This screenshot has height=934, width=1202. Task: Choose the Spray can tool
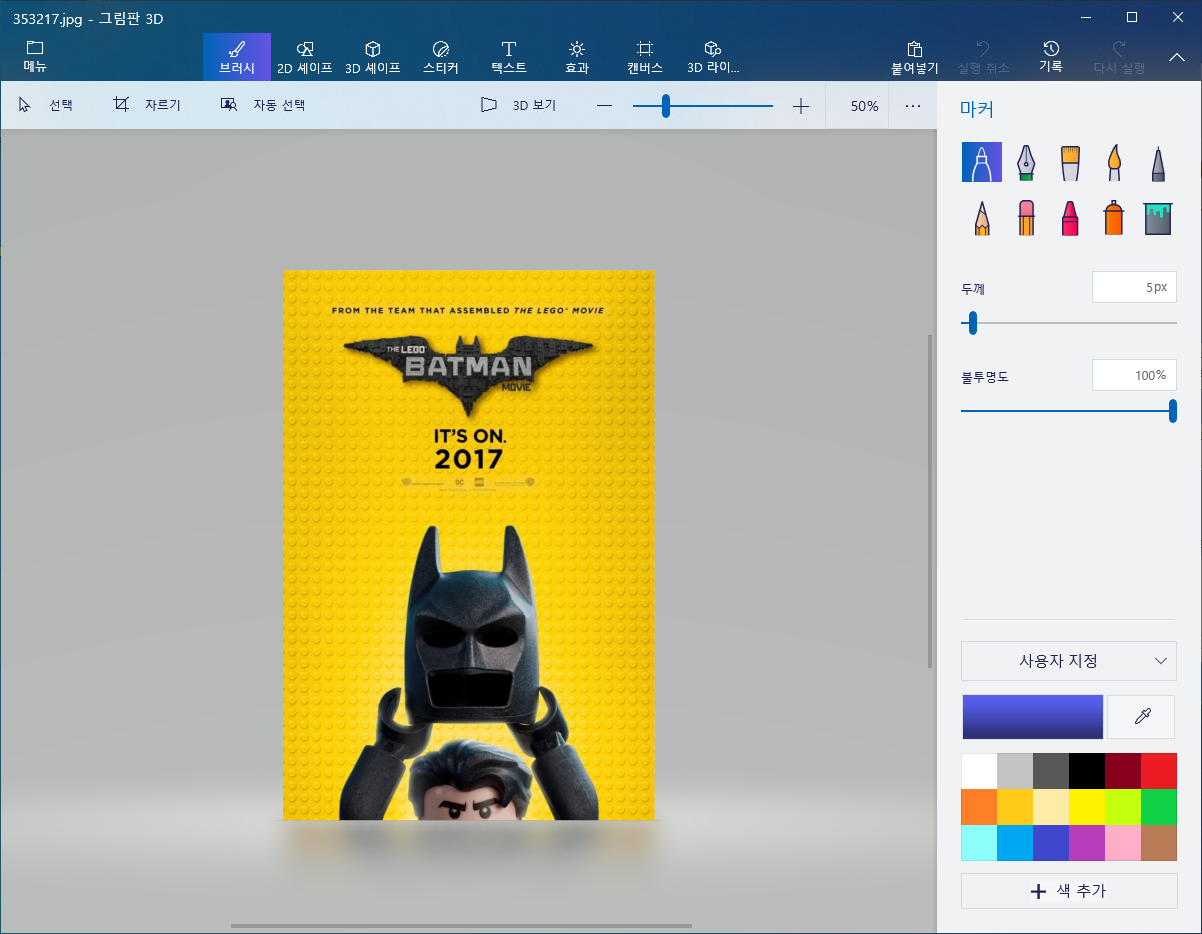[1113, 217]
